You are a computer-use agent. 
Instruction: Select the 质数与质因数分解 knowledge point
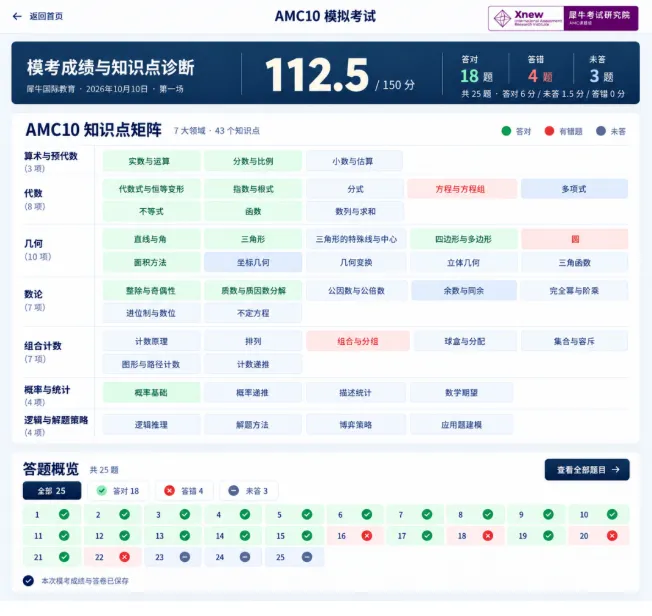coord(253,290)
